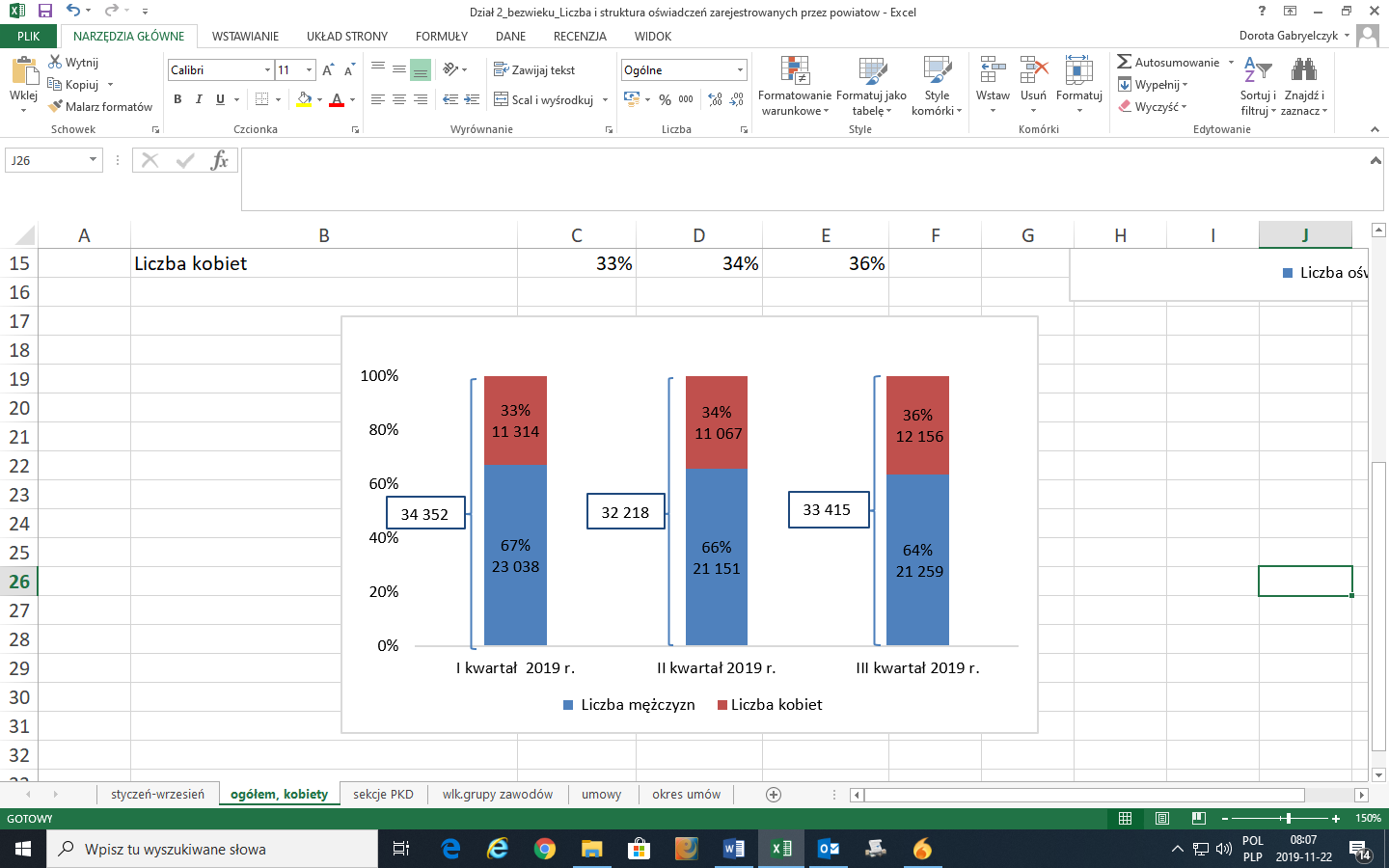1389x868 pixels.
Task: Switch to WSTAWIANIE ribbon tab
Action: click(x=245, y=36)
